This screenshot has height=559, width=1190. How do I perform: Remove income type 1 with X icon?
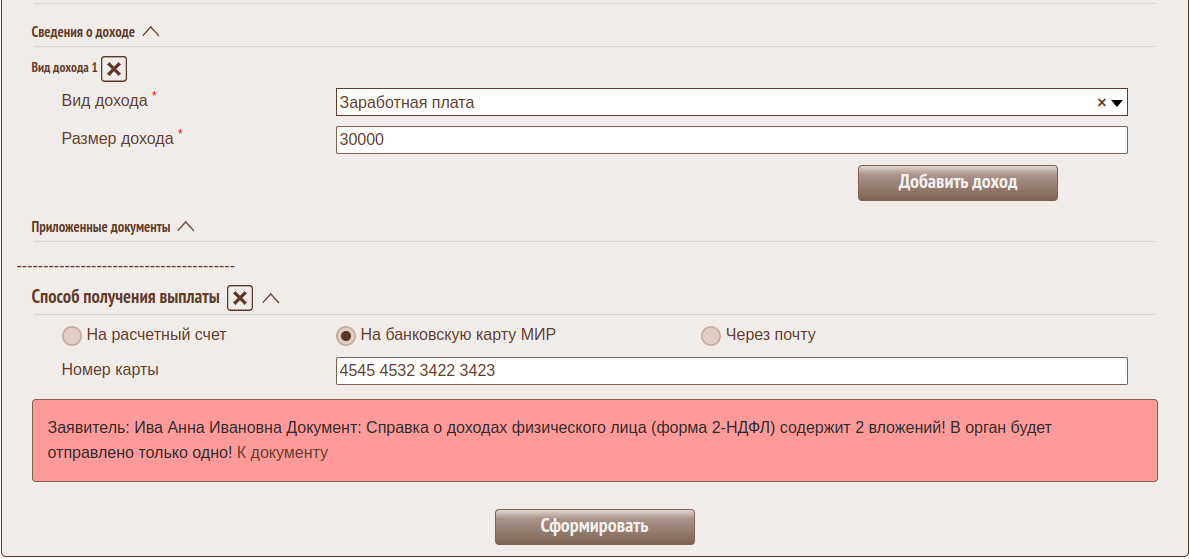click(x=114, y=69)
